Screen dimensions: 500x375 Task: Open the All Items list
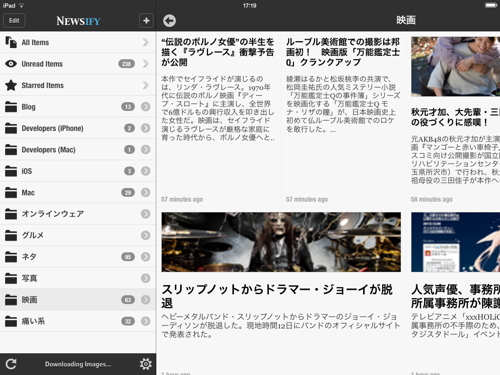(x=78, y=42)
